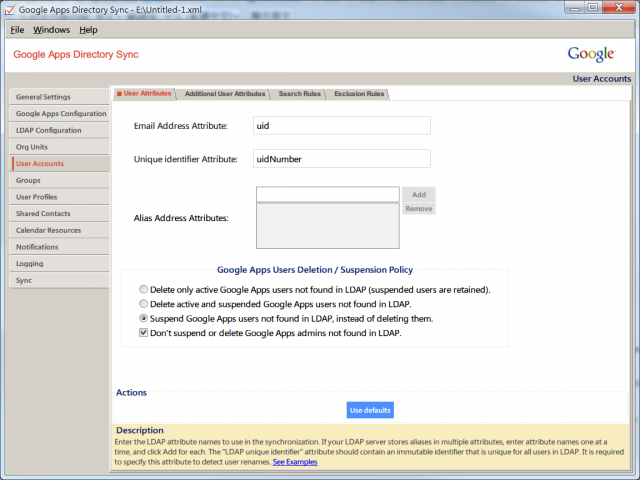Viewport: 640px width, 480px height.
Task: Click the Google Apps Directory Sync heading
Action: tap(76, 54)
